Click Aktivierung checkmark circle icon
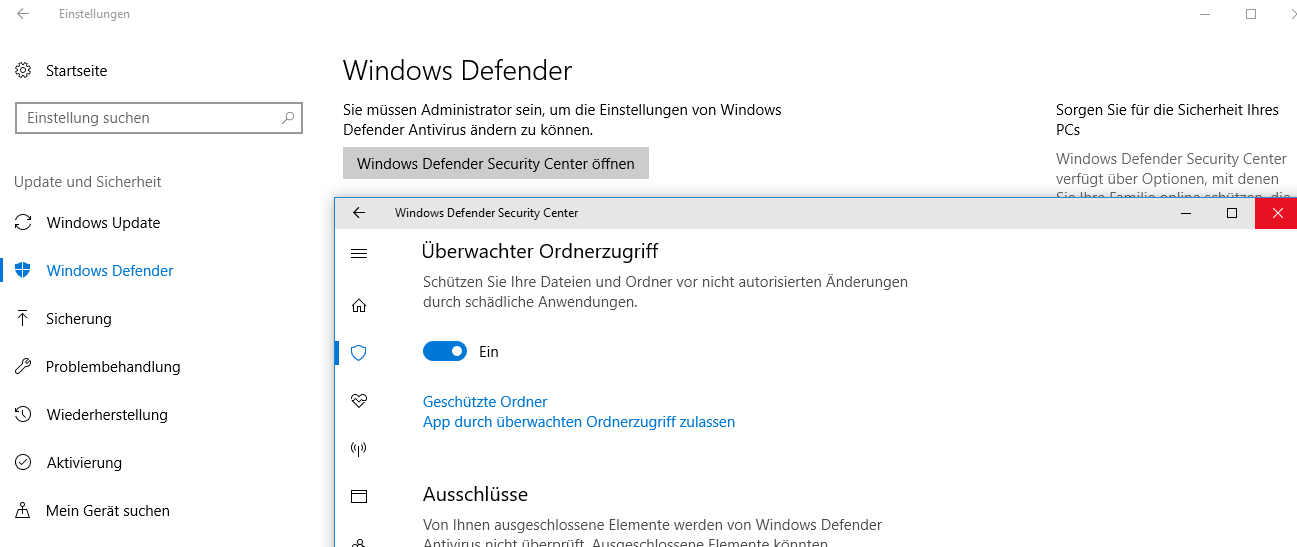 (x=23, y=463)
